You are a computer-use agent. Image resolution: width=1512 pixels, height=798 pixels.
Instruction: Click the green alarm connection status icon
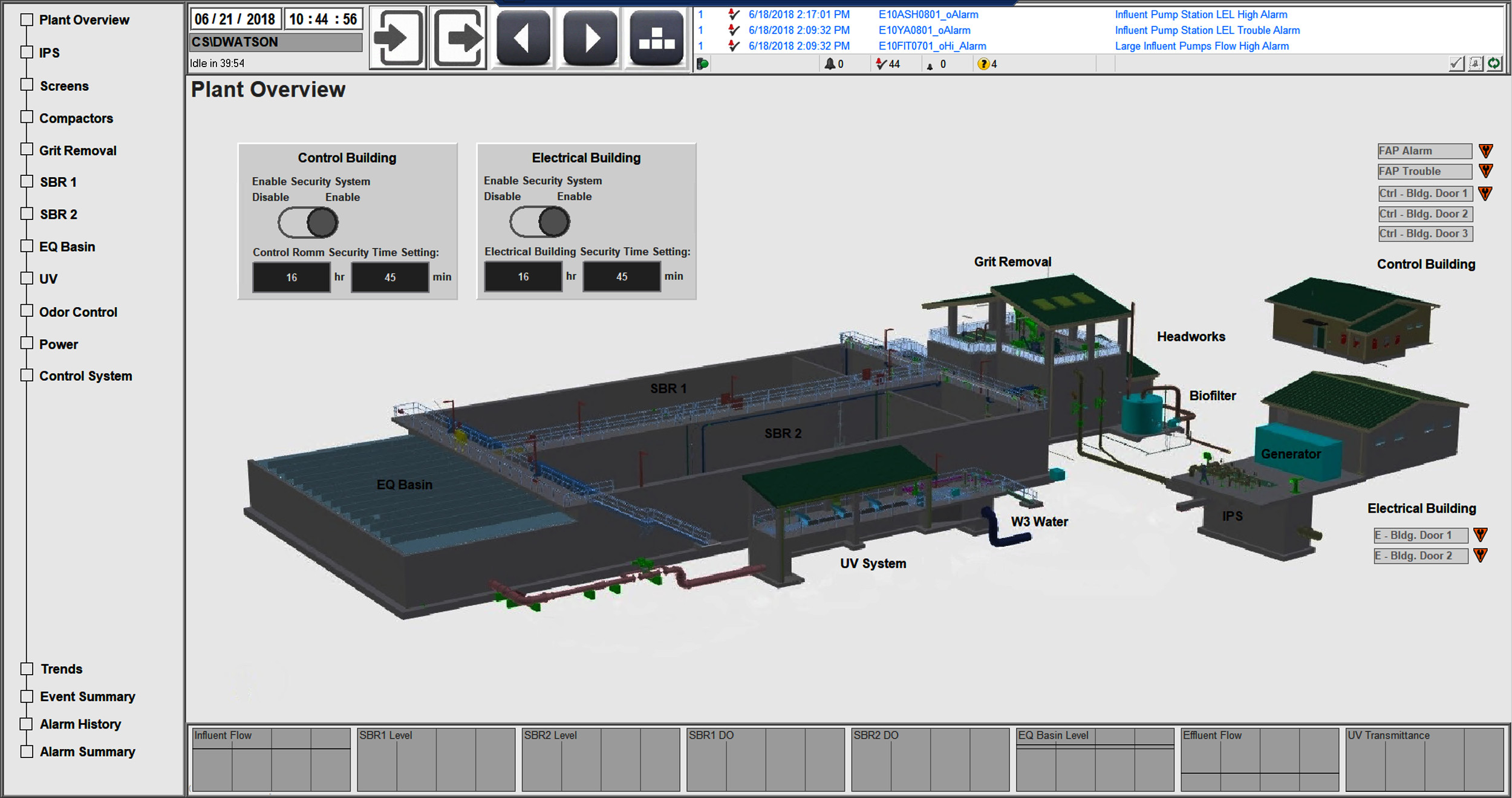coord(703,63)
